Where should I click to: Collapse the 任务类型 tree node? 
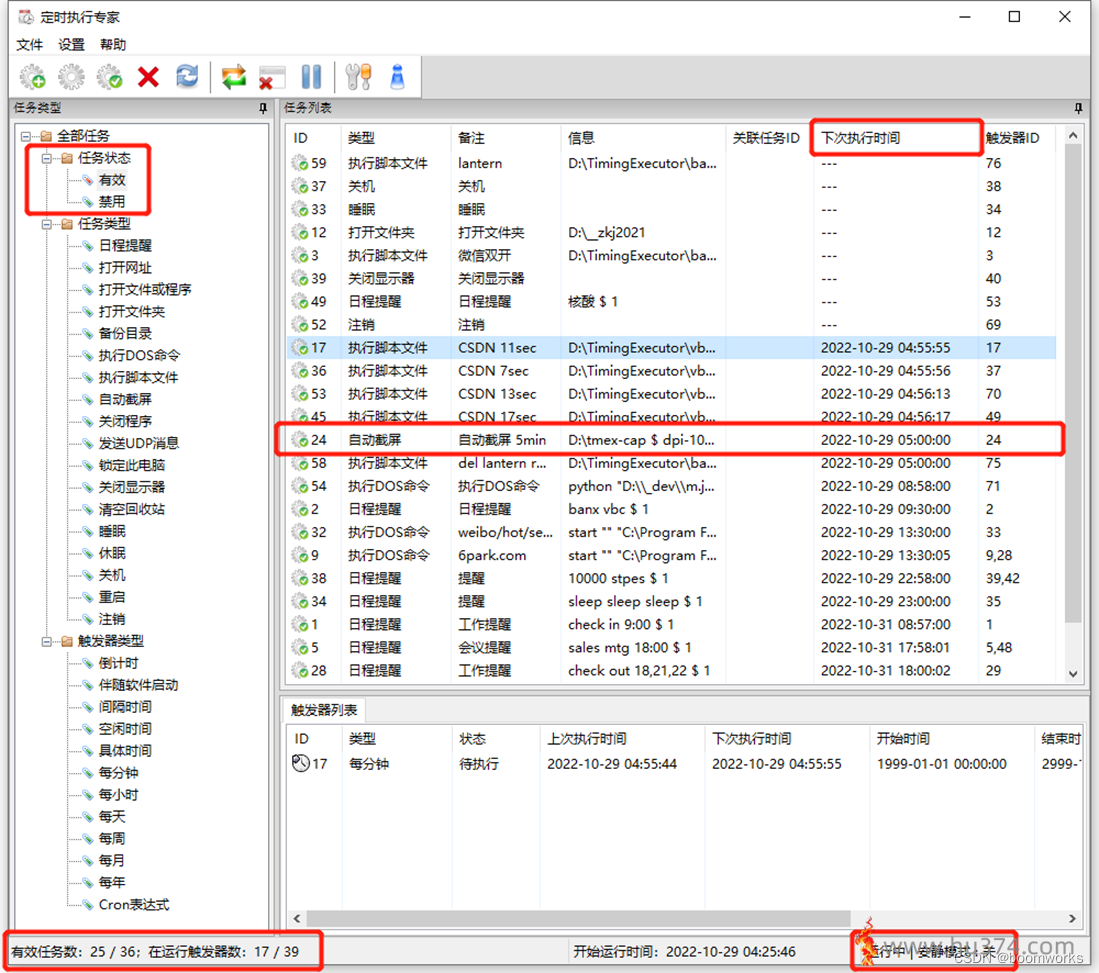click(x=46, y=224)
